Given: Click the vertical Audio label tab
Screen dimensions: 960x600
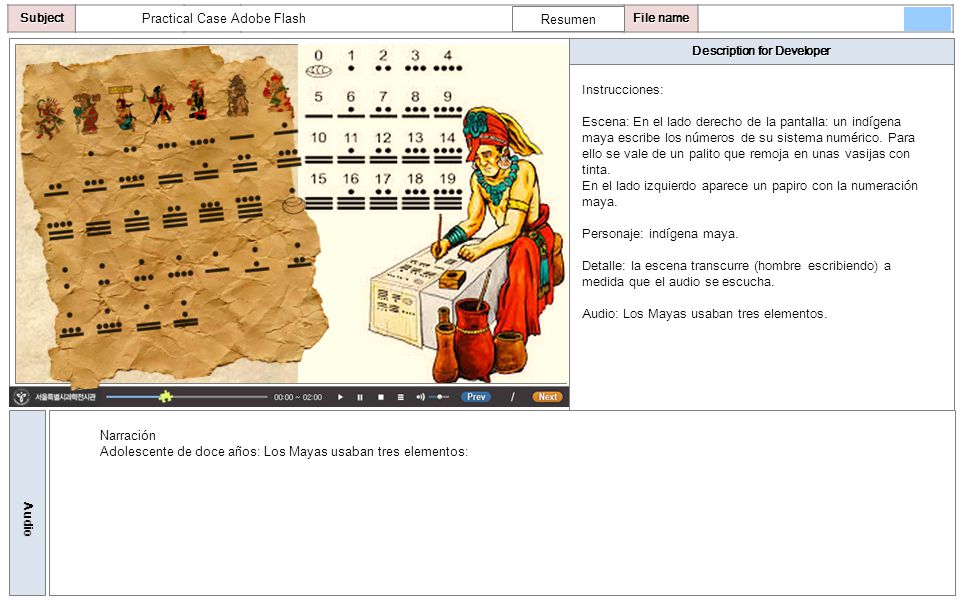Looking at the screenshot, I should pyautogui.click(x=28, y=503).
